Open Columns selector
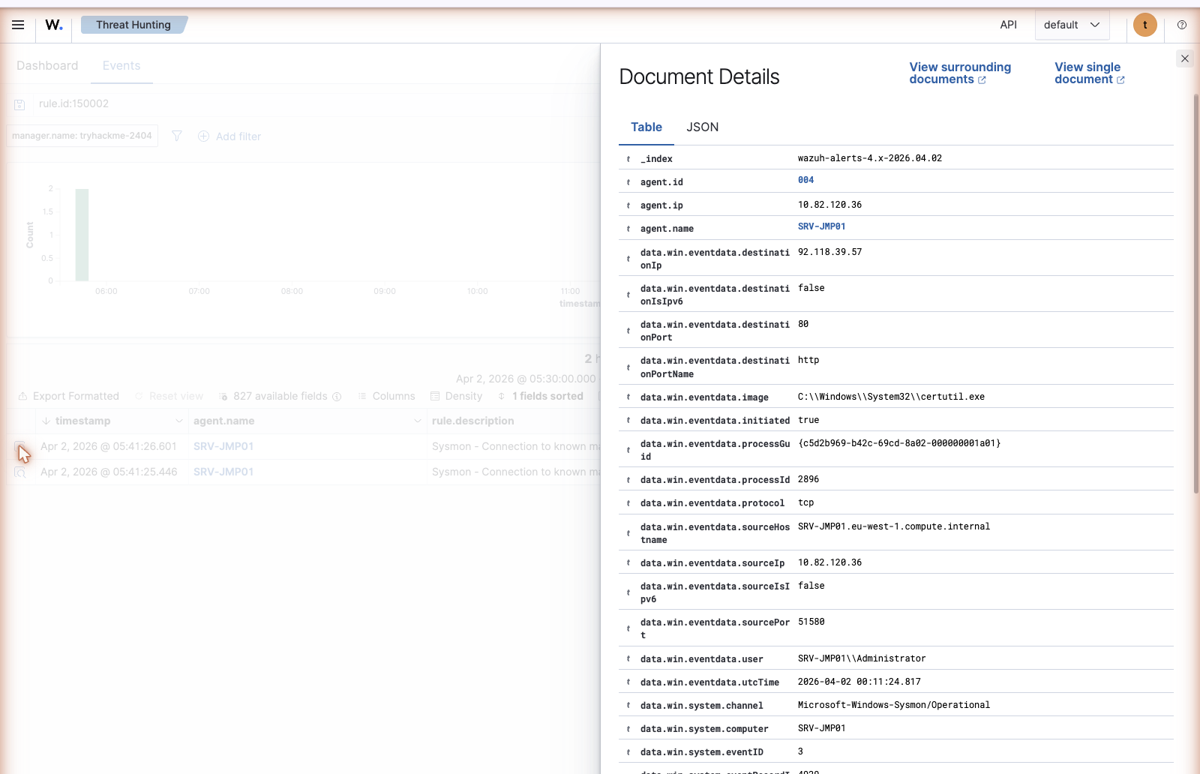Image resolution: width=1200 pixels, height=774 pixels. pos(386,396)
